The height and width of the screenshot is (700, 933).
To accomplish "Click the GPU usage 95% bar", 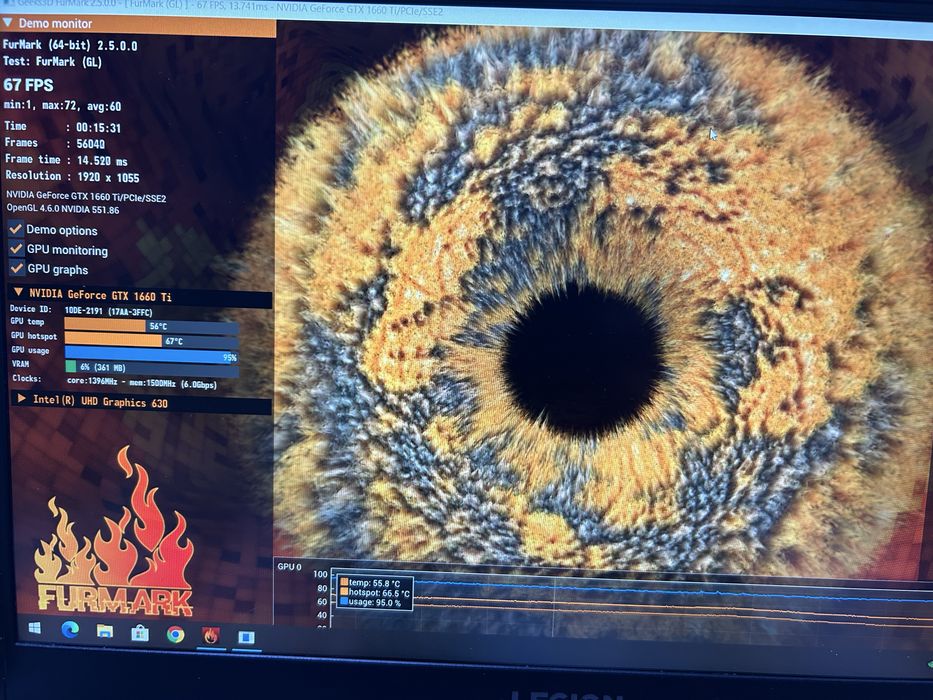I will click(x=152, y=355).
